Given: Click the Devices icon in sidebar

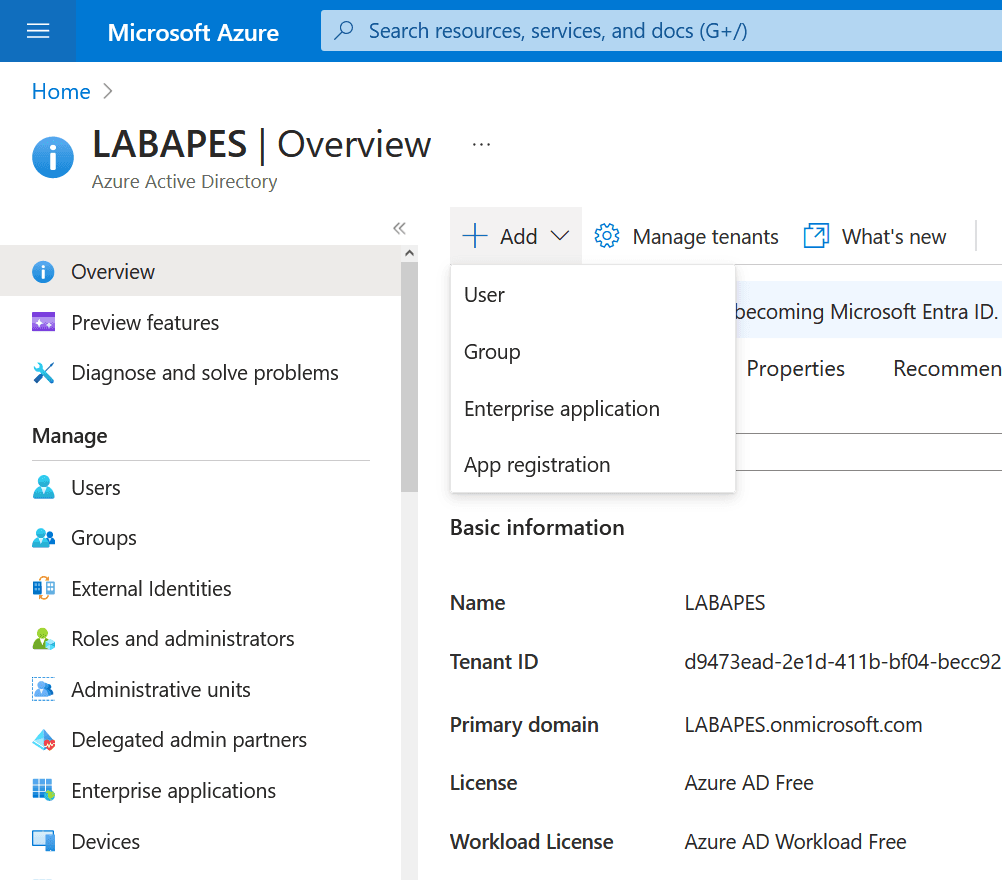Looking at the screenshot, I should (44, 842).
